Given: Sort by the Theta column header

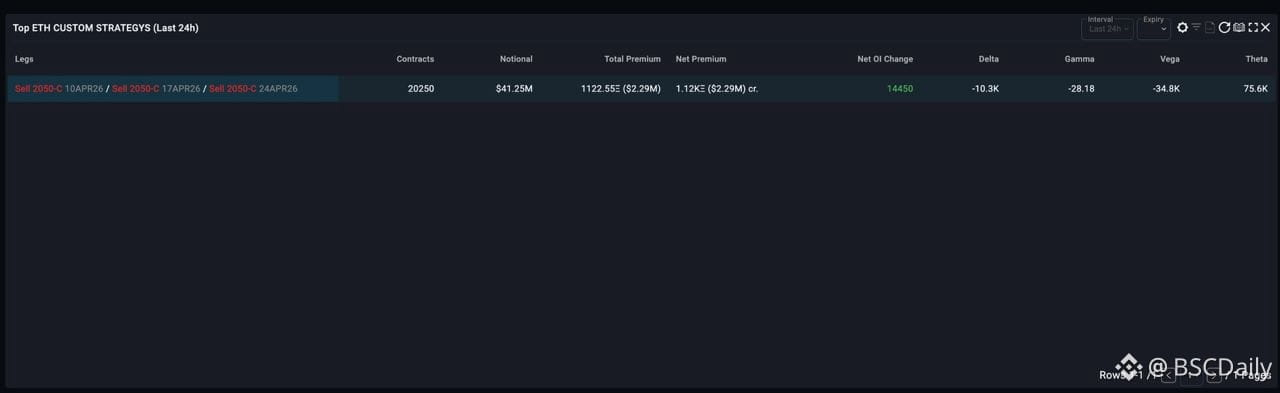Looking at the screenshot, I should tap(1256, 59).
